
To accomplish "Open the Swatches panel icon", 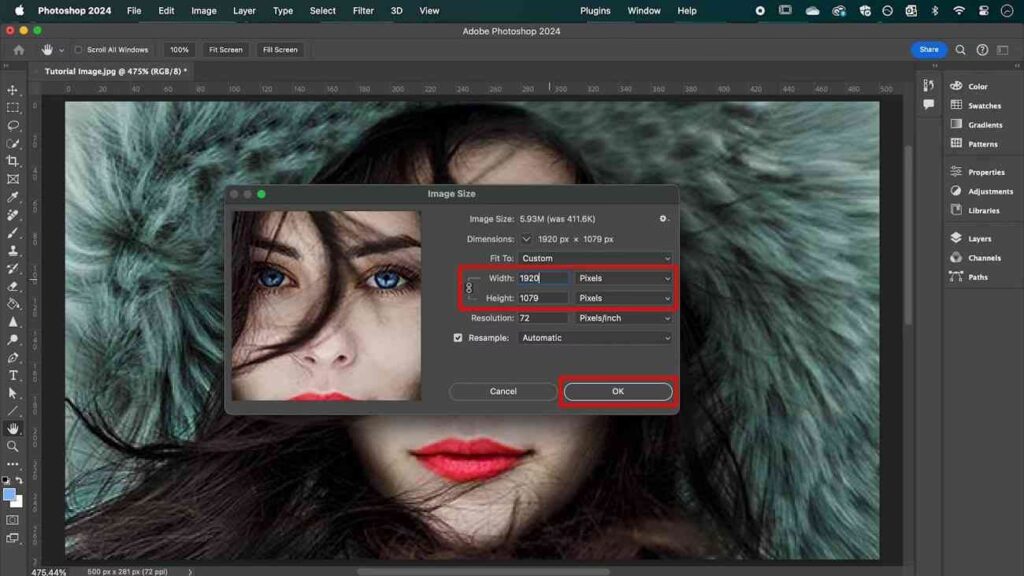I will [956, 105].
